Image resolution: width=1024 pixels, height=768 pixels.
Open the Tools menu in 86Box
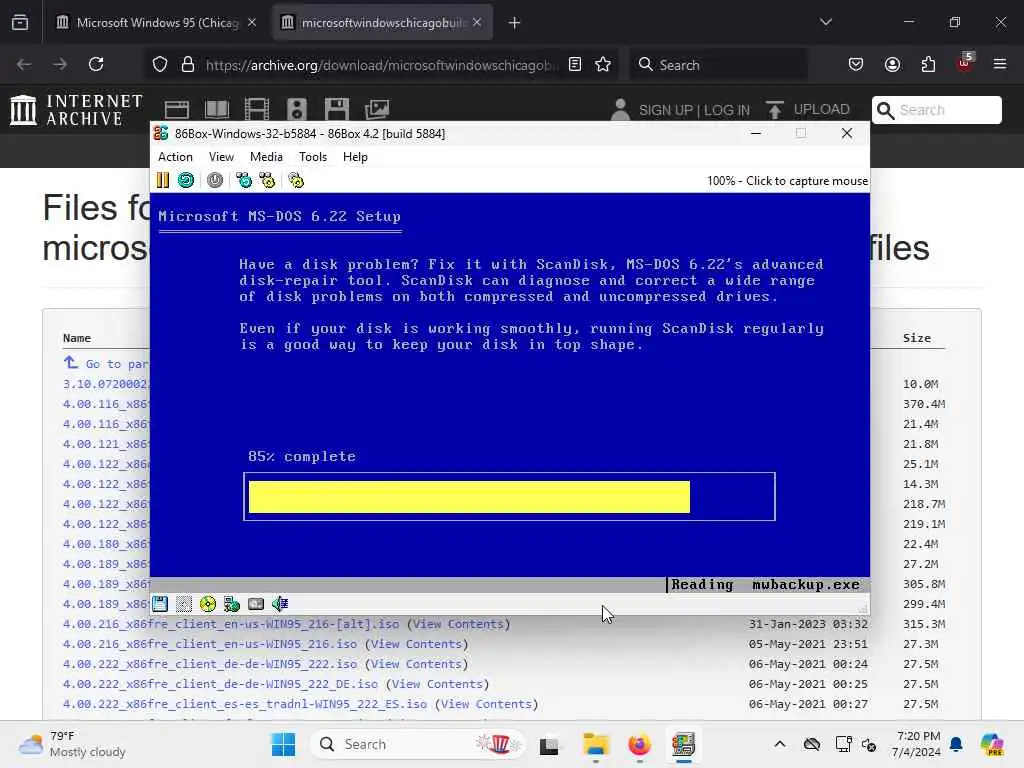pyautogui.click(x=313, y=157)
